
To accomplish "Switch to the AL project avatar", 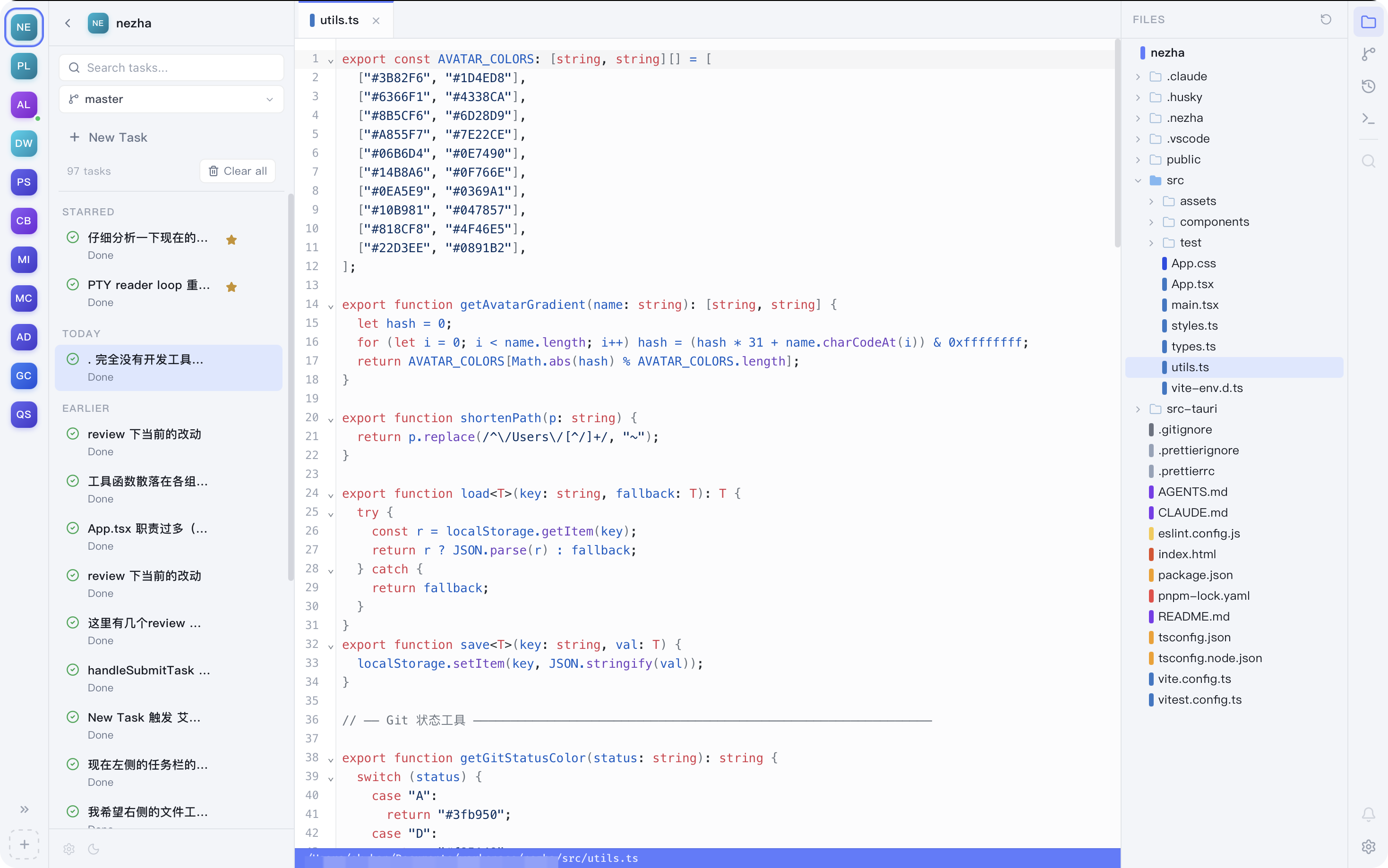I will click(24, 105).
